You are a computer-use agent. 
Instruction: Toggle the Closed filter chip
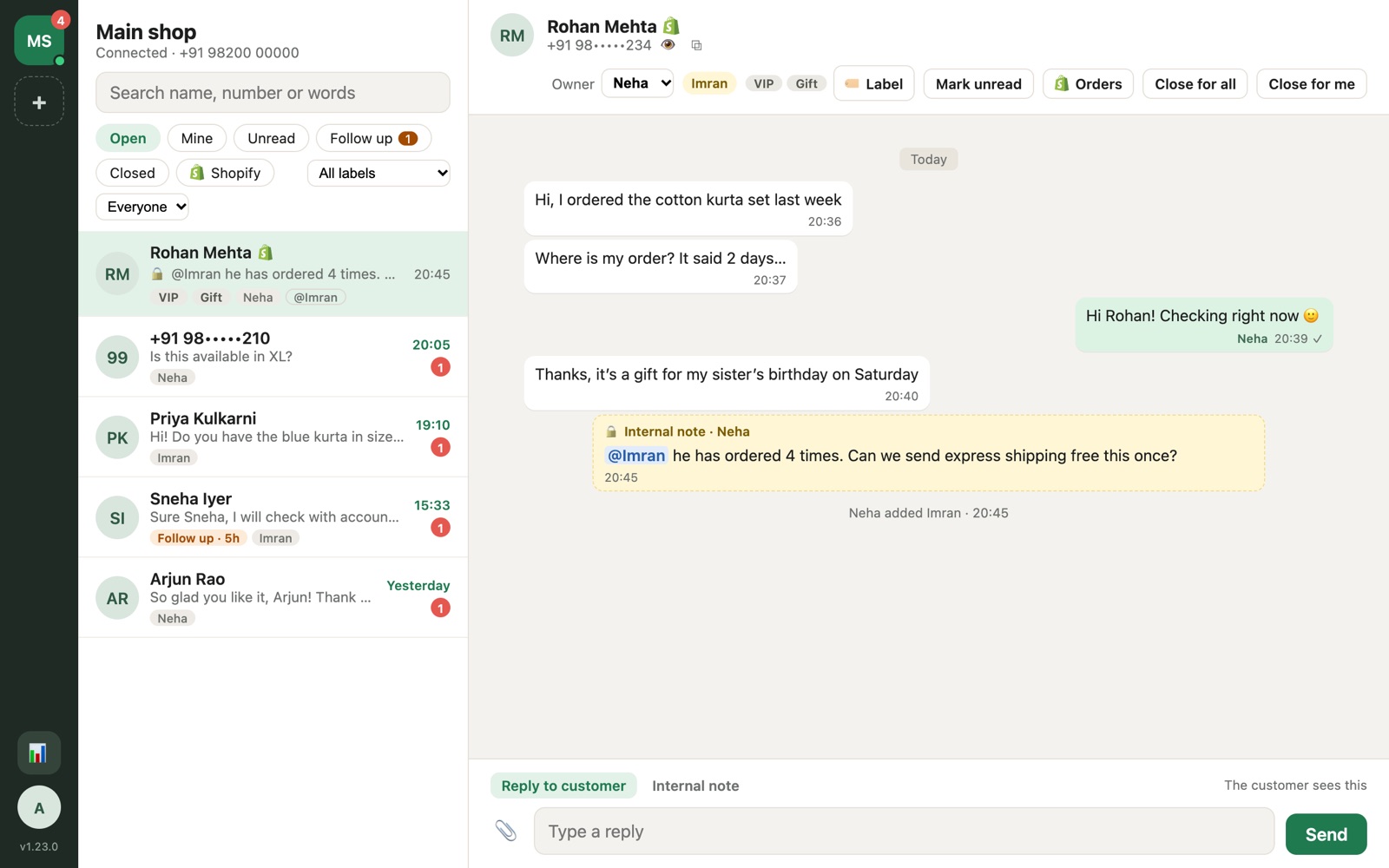(132, 173)
